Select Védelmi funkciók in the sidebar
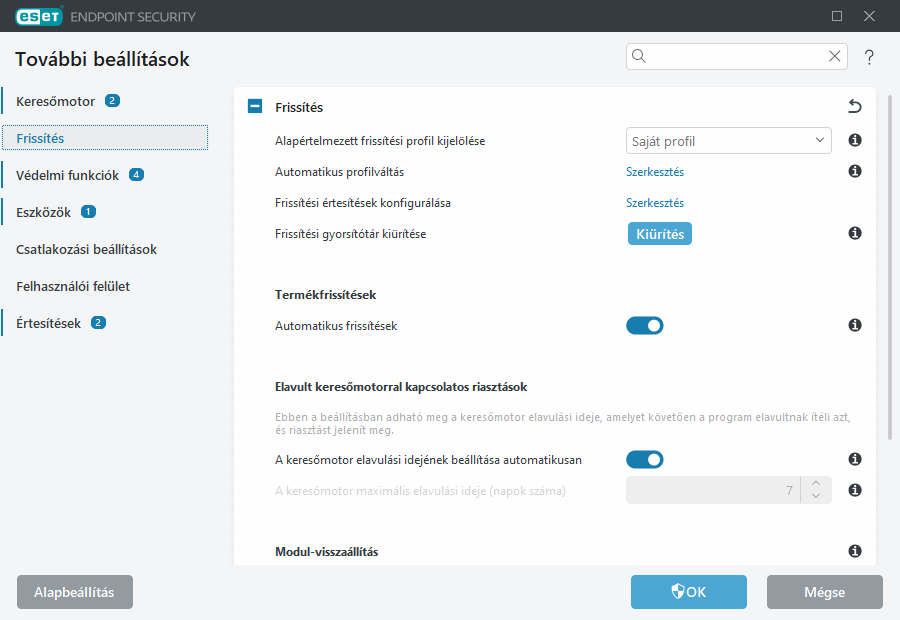This screenshot has width=900, height=620. tap(67, 175)
